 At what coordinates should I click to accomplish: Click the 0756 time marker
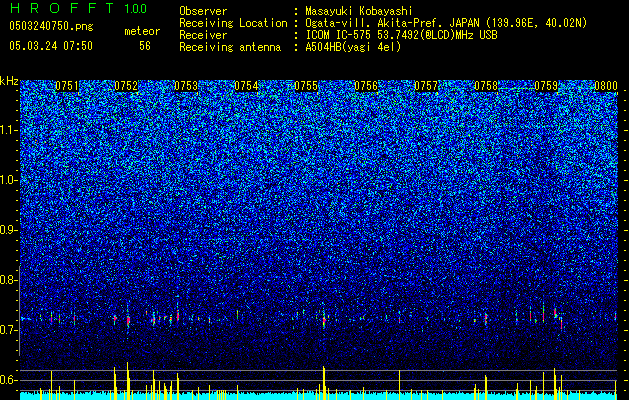(366, 86)
